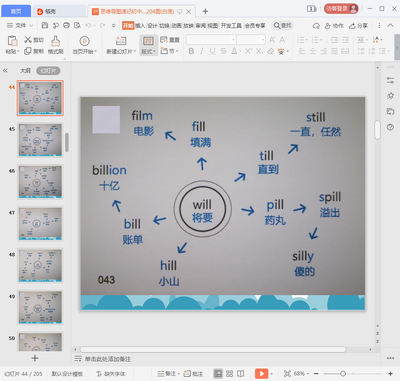
Task: Click the guest login (访客登录) button
Action: pyautogui.click(x=341, y=9)
